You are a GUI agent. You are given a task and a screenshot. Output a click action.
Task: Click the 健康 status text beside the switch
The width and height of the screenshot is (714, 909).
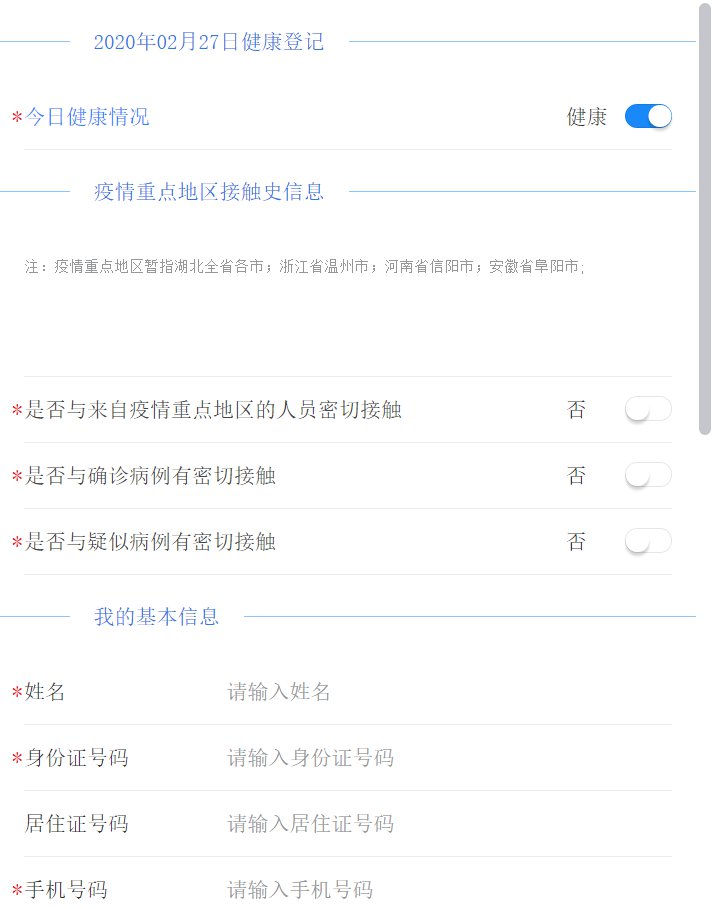tap(587, 117)
